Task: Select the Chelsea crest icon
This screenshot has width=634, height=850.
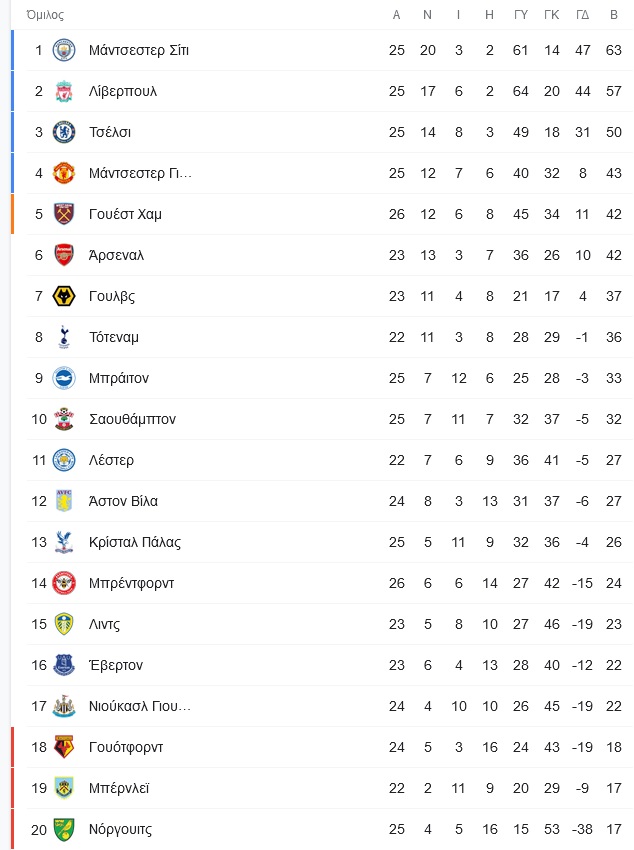Action: tap(64, 132)
